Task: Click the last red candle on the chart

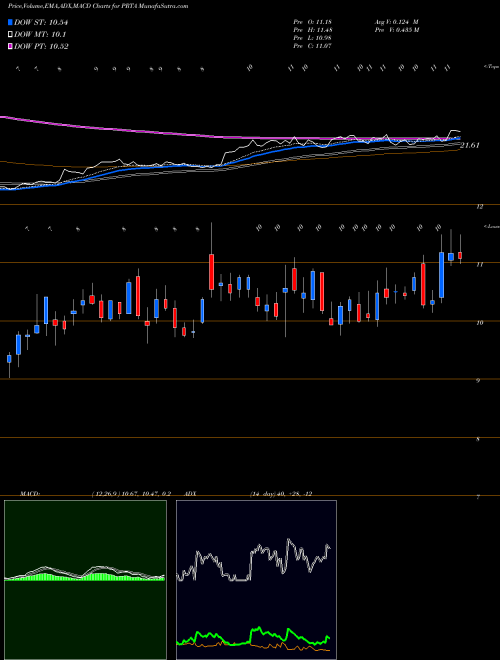Action: [460, 255]
